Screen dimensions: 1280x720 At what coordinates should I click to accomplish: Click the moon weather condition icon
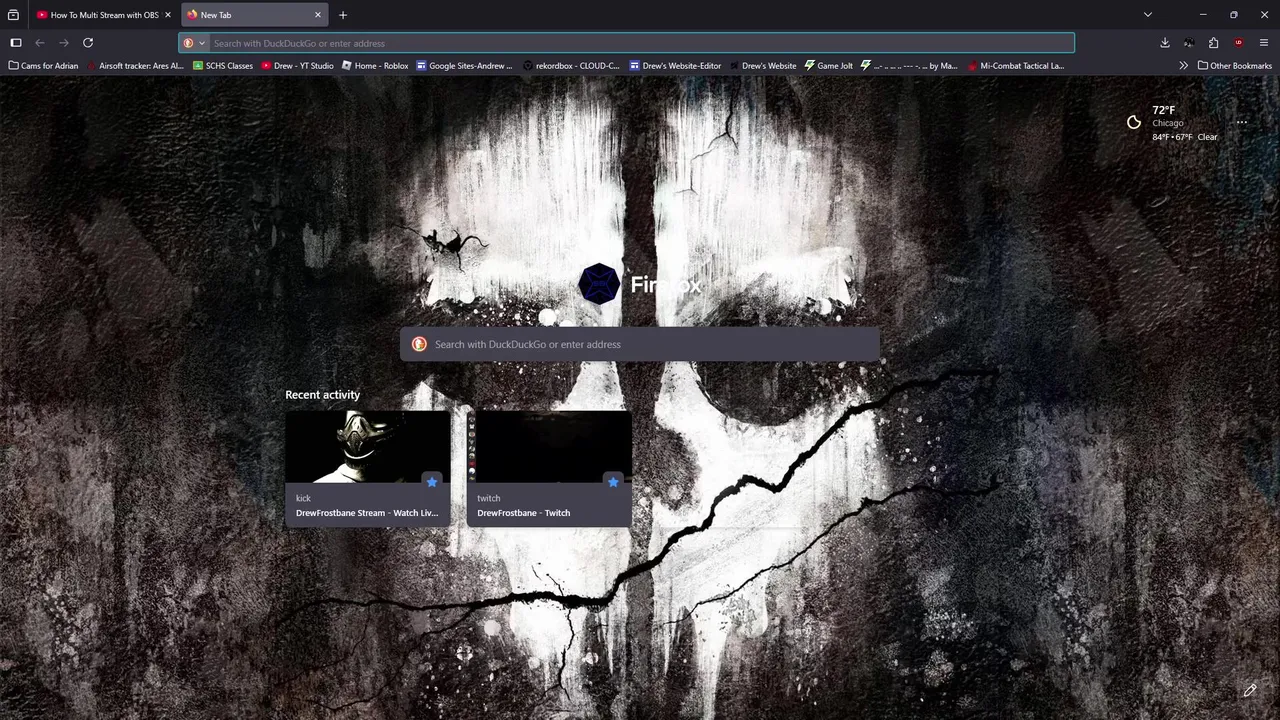(1134, 123)
